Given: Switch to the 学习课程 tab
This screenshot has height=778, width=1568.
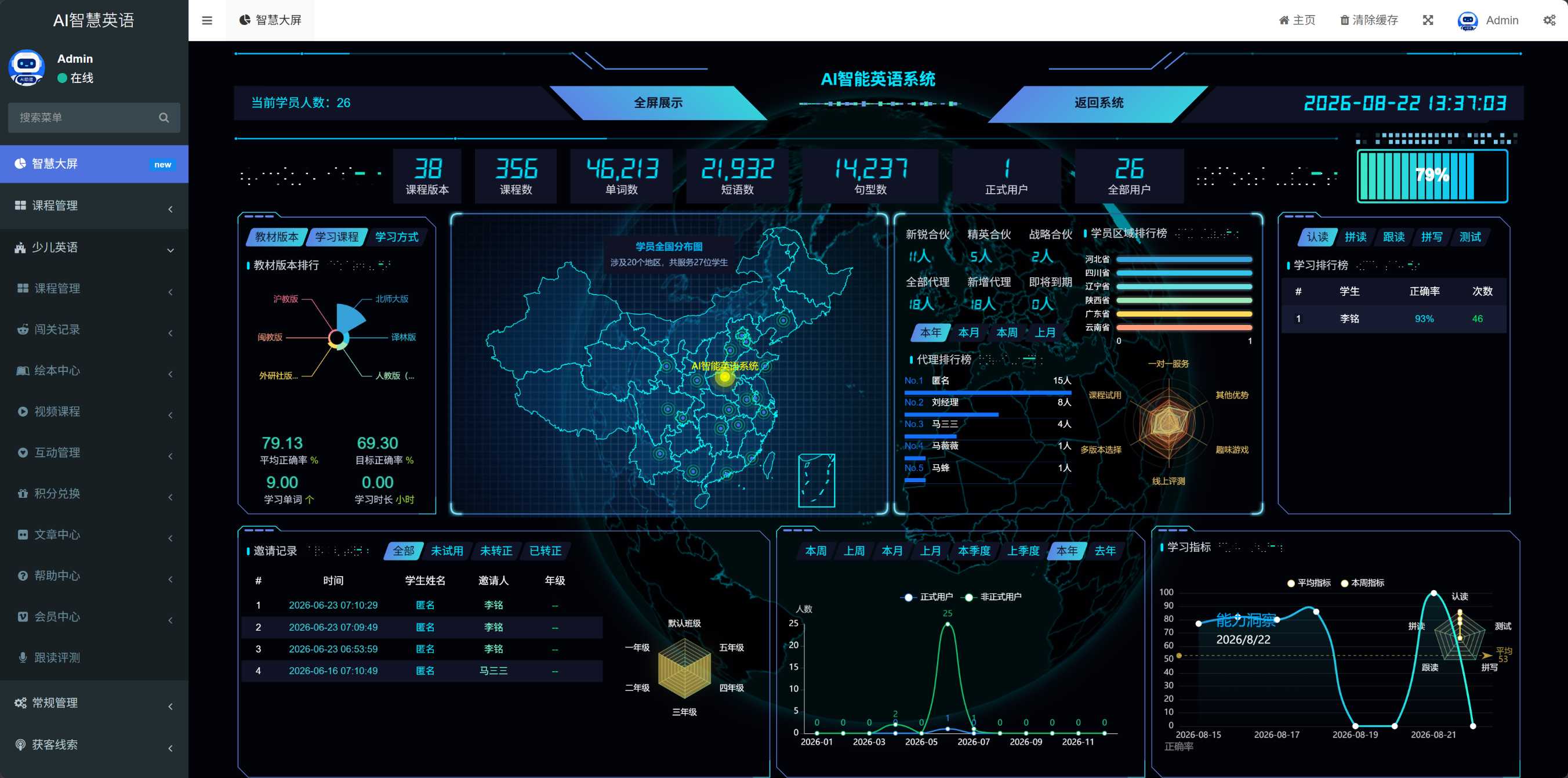Looking at the screenshot, I should coord(336,237).
